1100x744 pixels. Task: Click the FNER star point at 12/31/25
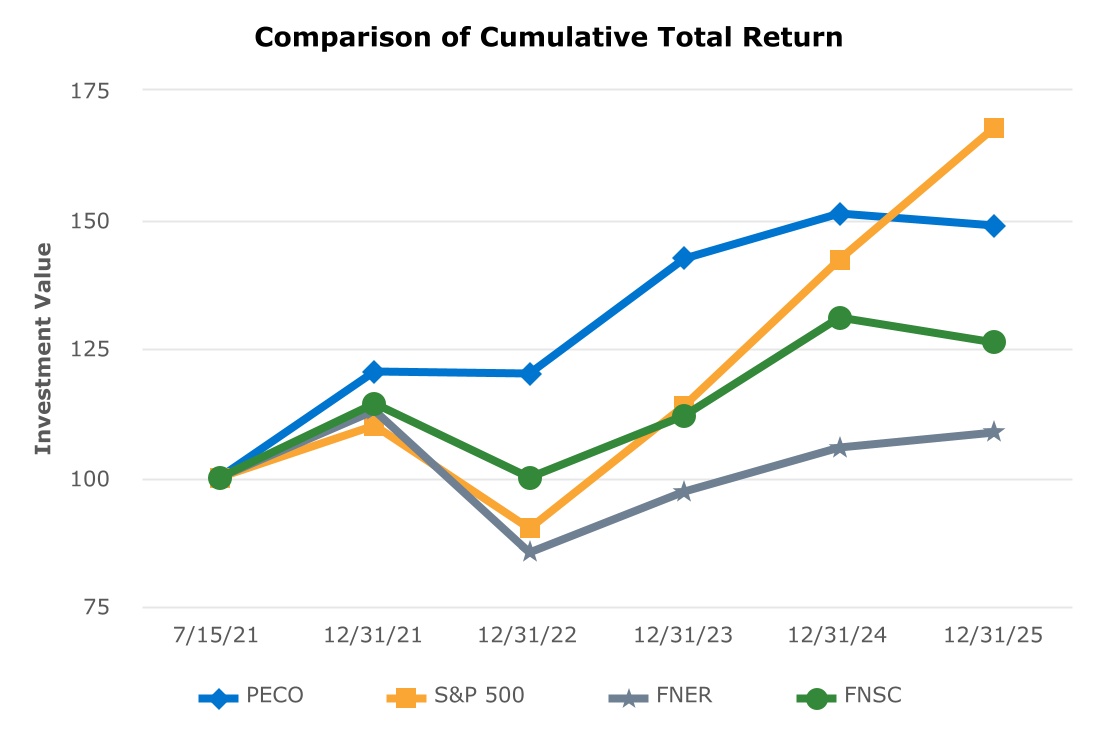pos(994,432)
